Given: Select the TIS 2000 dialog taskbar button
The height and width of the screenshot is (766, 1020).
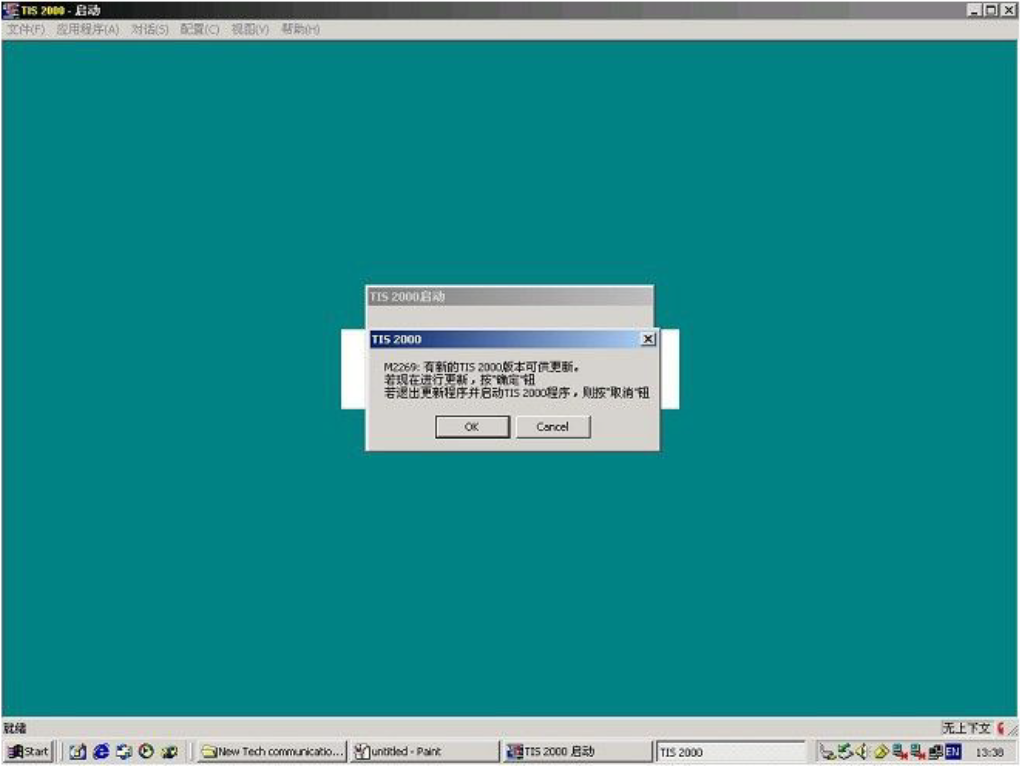Looking at the screenshot, I should 729,752.
